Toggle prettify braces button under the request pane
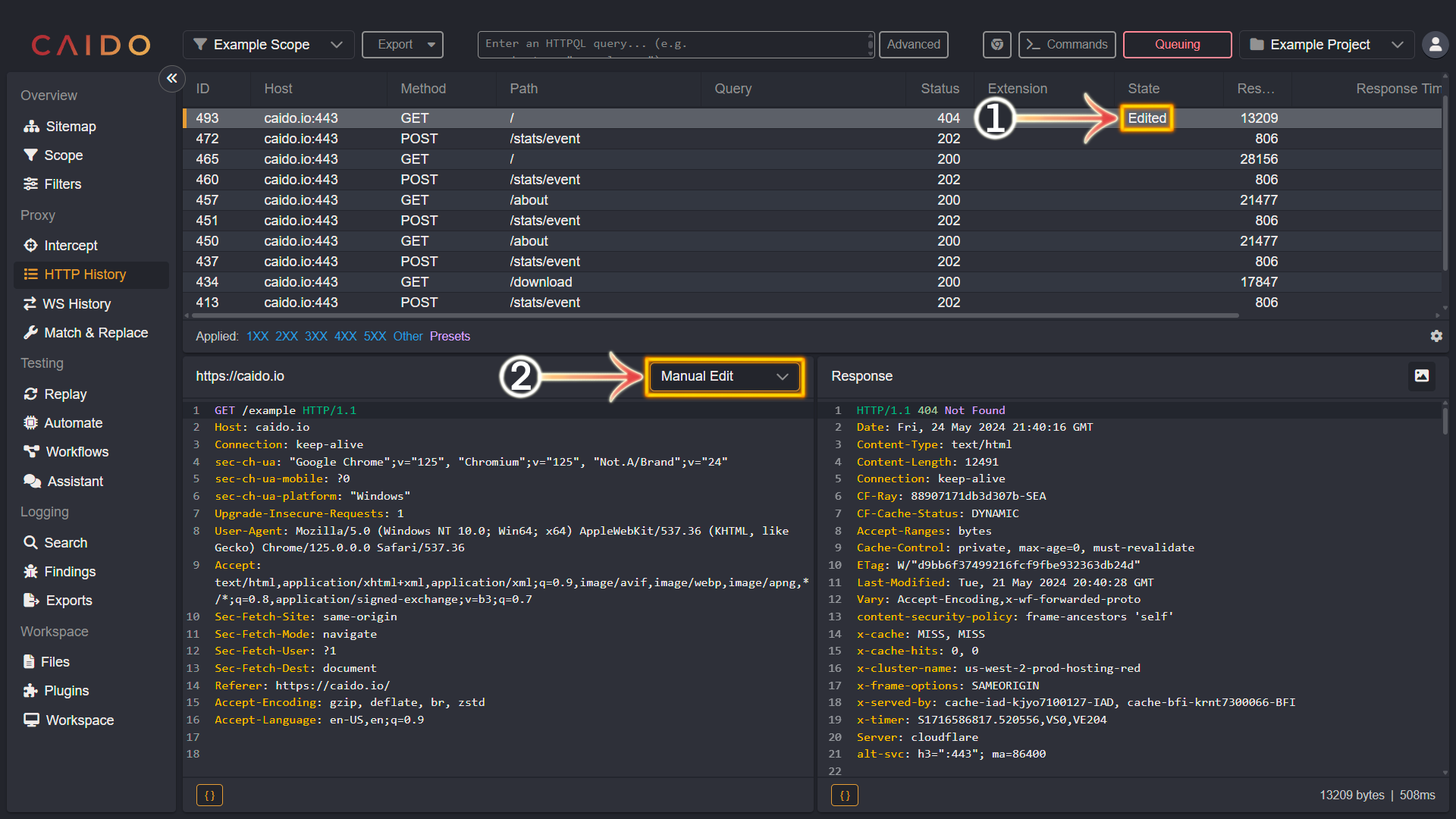The width and height of the screenshot is (1456, 819). coord(210,795)
